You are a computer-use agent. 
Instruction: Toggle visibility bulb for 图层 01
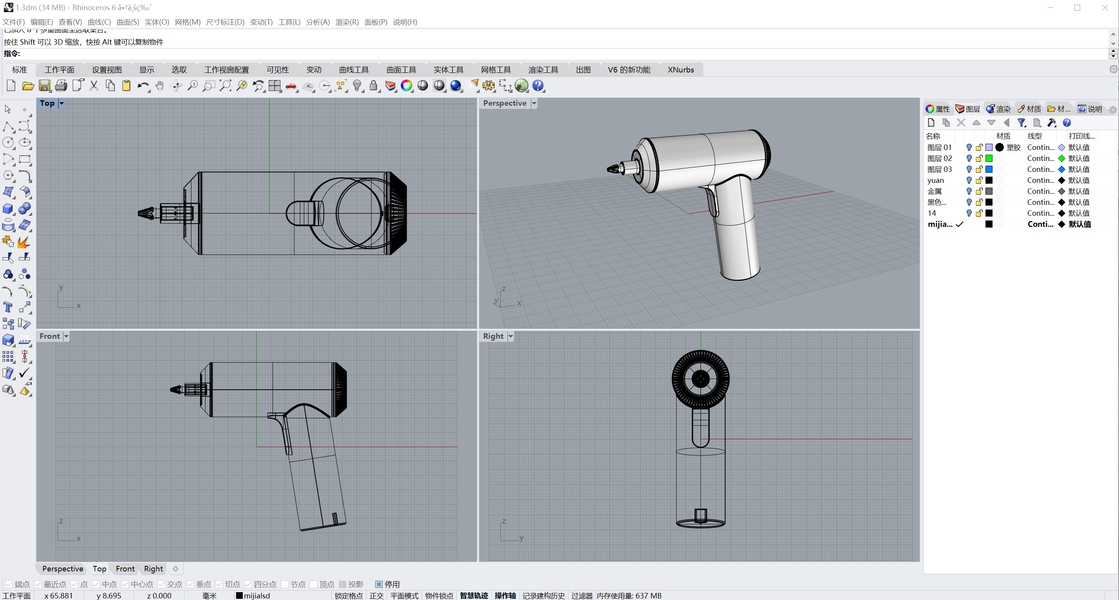(x=969, y=148)
